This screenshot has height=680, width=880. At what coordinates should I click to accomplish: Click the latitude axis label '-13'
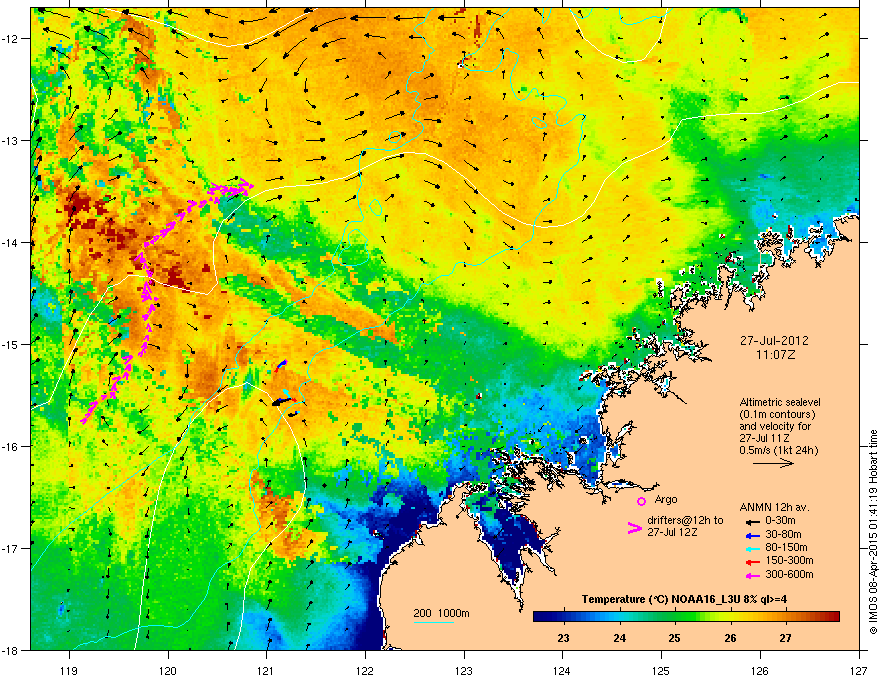(11, 140)
